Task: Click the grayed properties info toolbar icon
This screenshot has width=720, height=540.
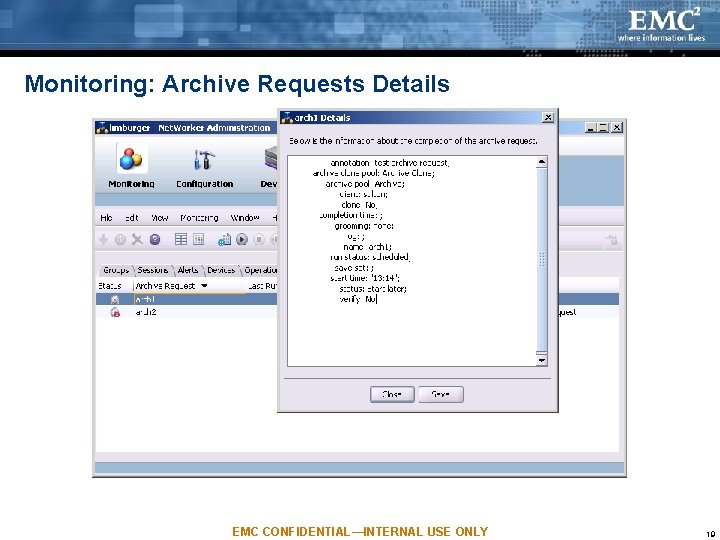Action: tap(120, 239)
